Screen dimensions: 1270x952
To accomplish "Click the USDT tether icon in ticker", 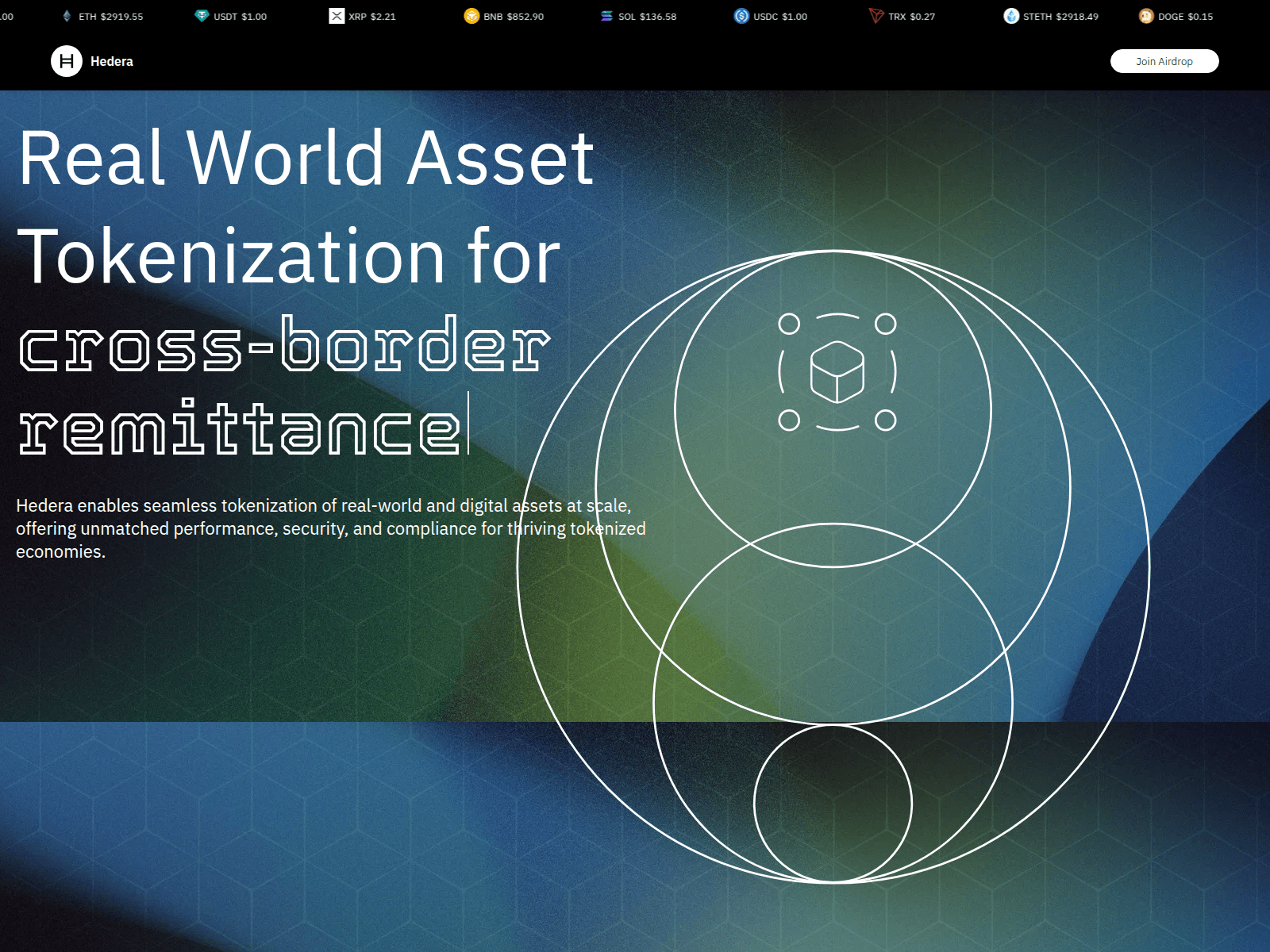I will [202, 16].
